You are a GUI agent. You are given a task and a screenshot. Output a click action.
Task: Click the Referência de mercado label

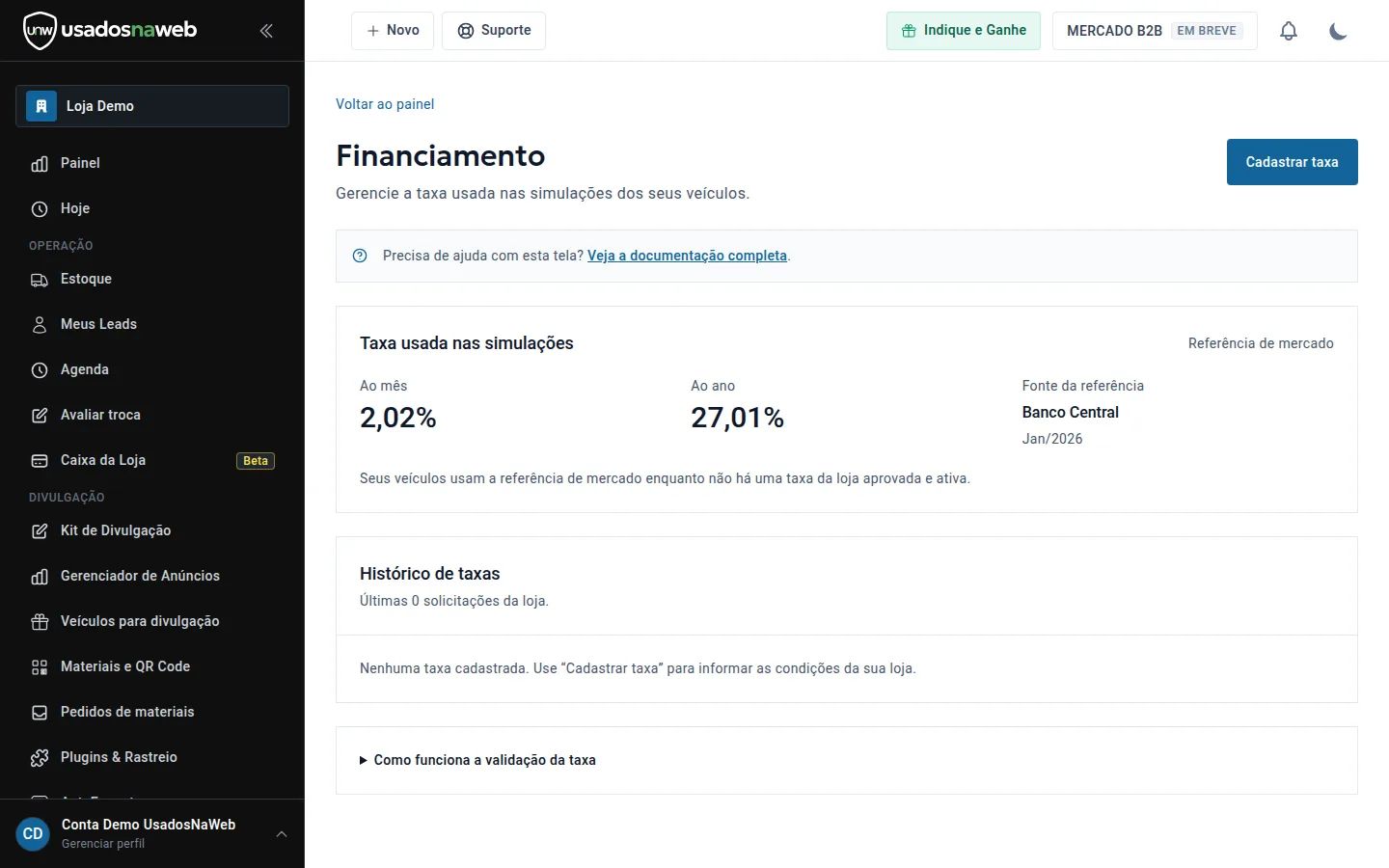1261,343
